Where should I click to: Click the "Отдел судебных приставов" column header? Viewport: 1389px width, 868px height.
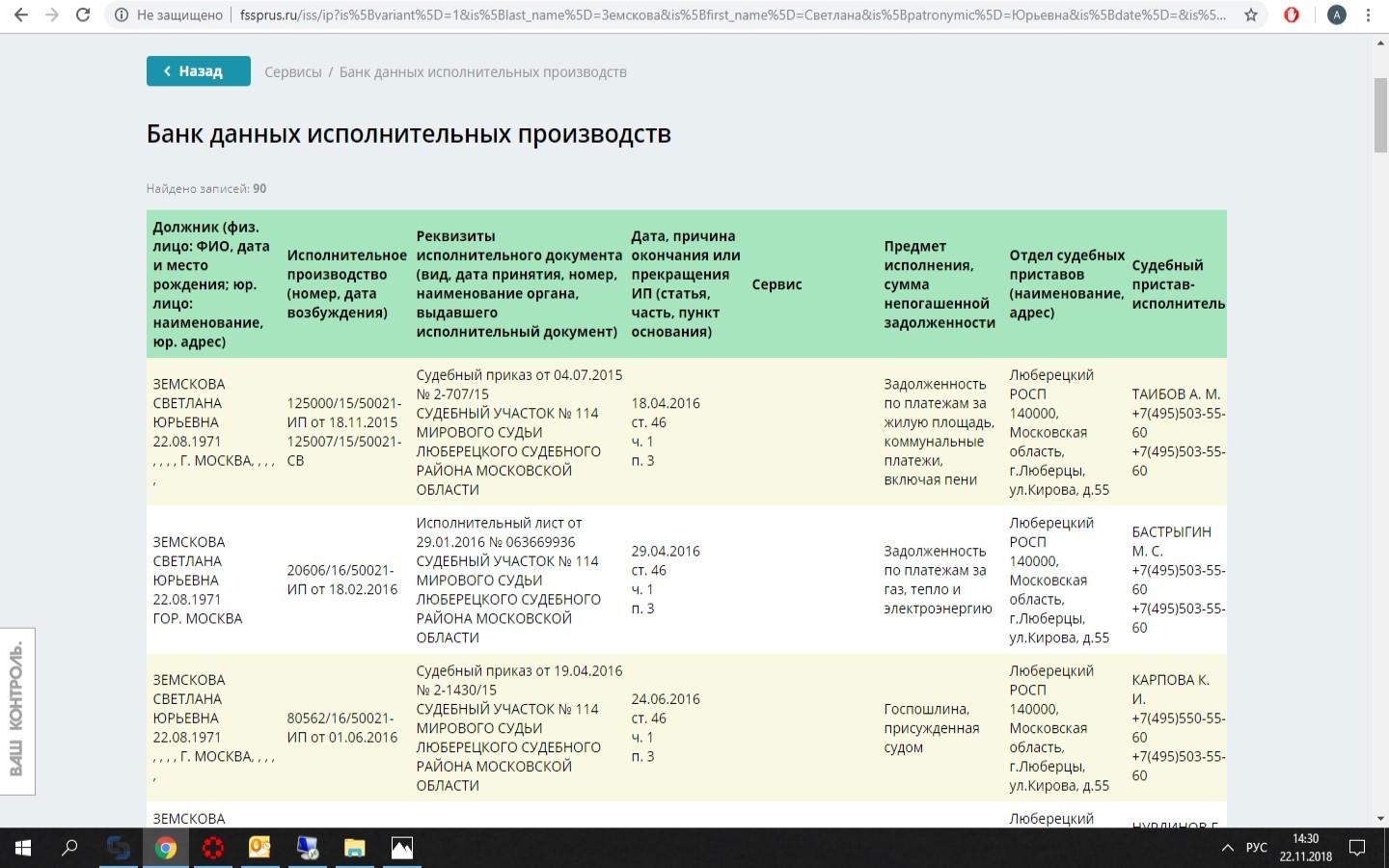click(x=1066, y=285)
